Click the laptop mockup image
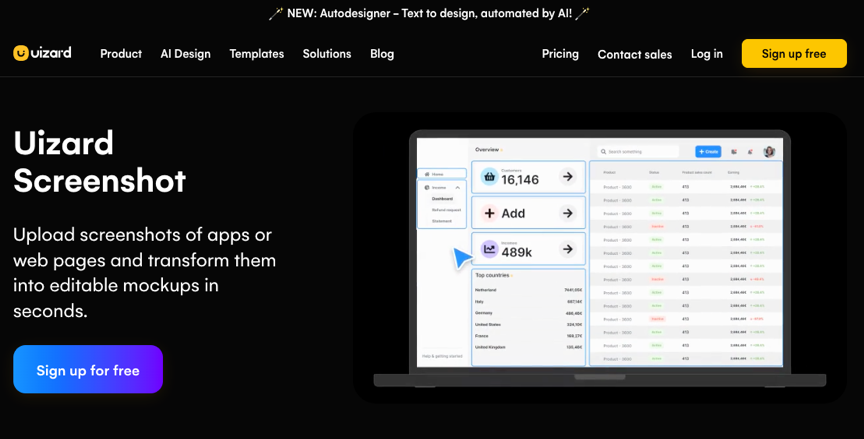The width and height of the screenshot is (864, 439). 600,258
